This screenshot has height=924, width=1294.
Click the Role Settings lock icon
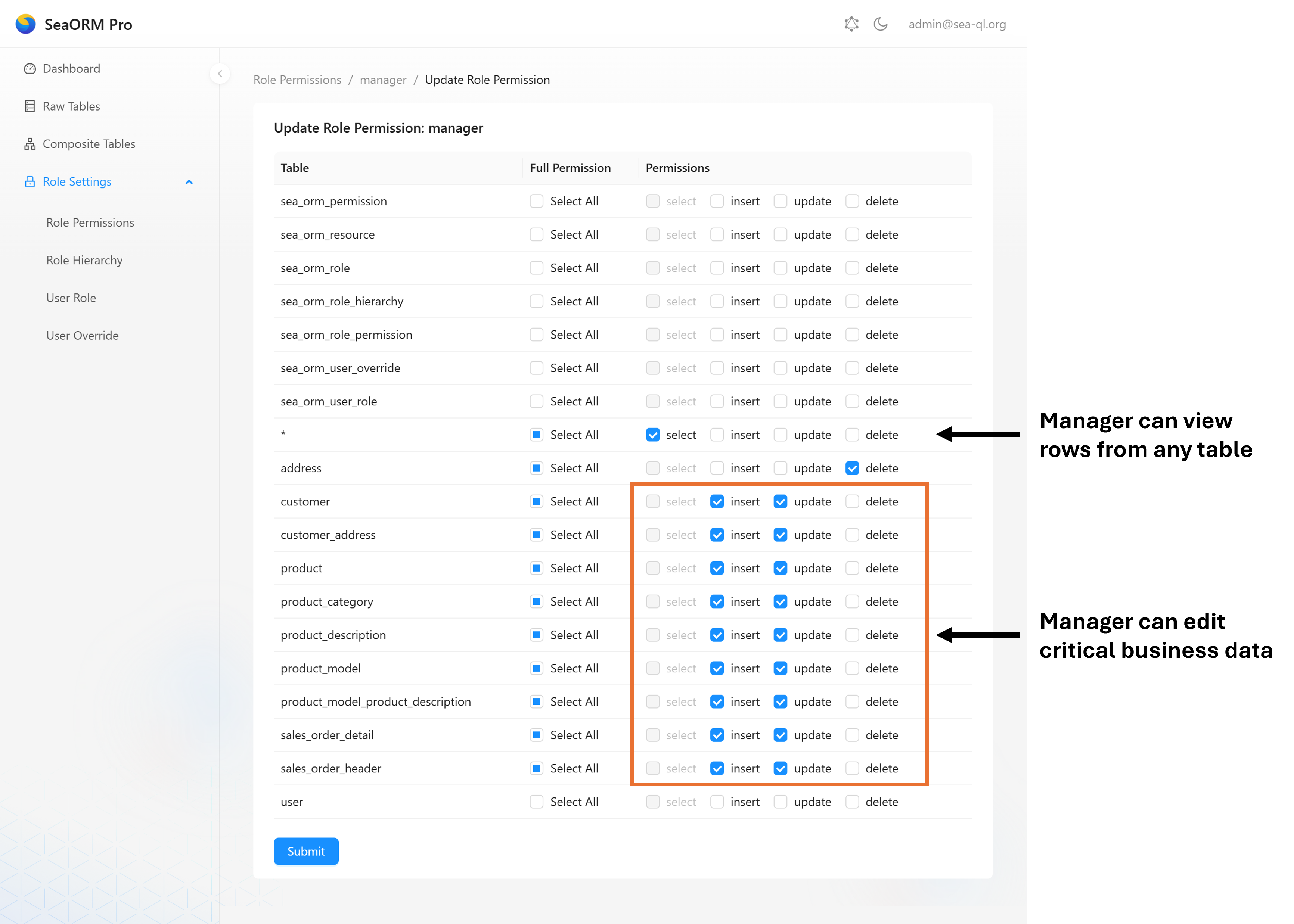coord(30,181)
